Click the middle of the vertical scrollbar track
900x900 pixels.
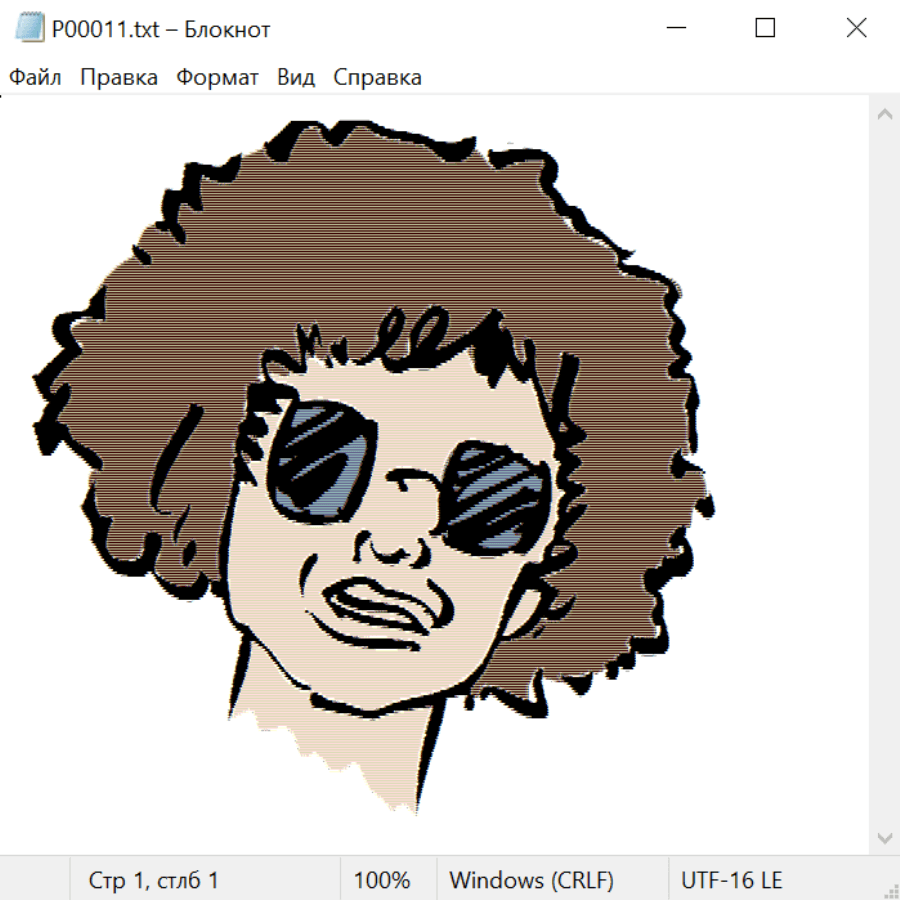(884, 475)
